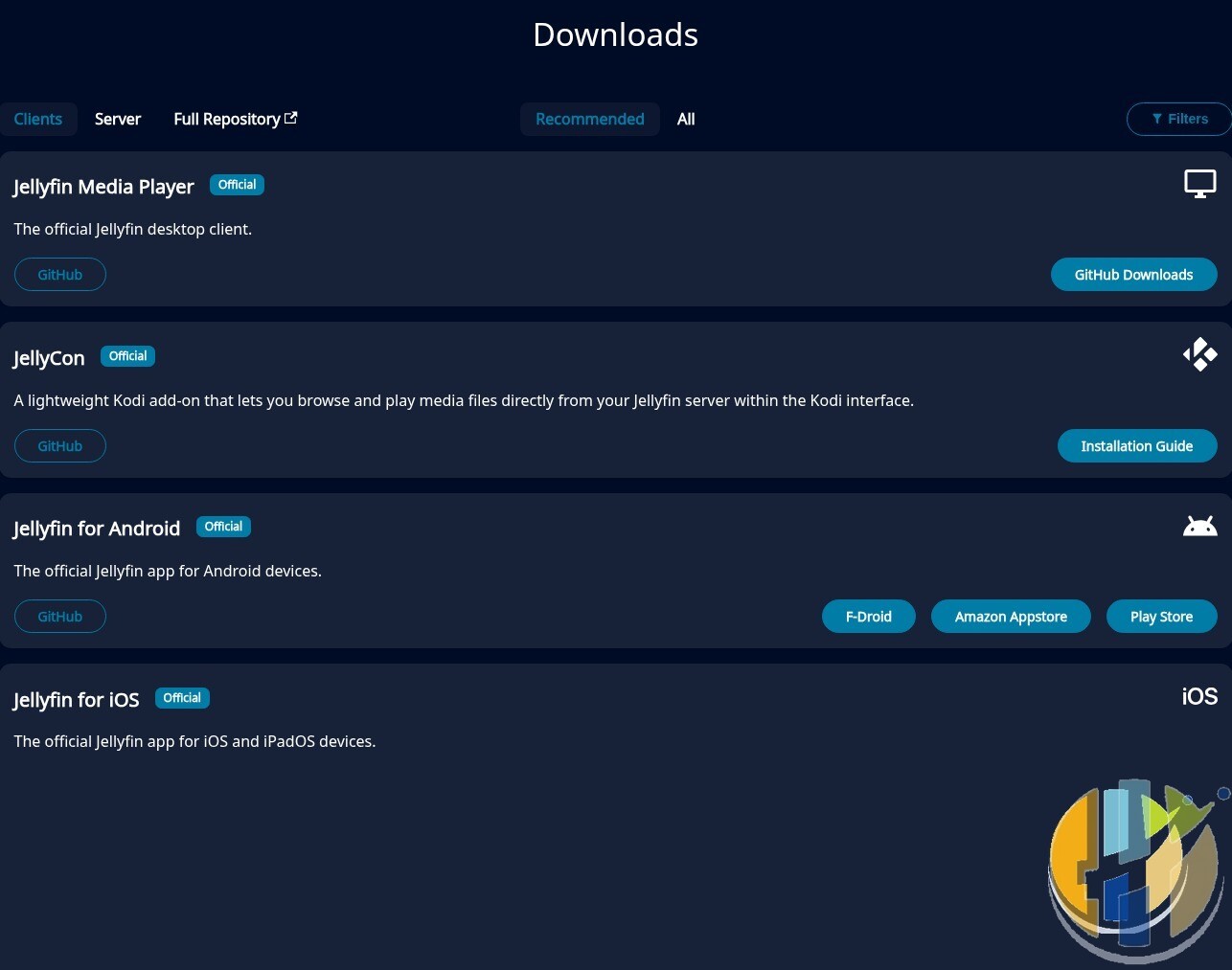Select the Recommended filter tab
This screenshot has height=970, width=1232.
590,119
